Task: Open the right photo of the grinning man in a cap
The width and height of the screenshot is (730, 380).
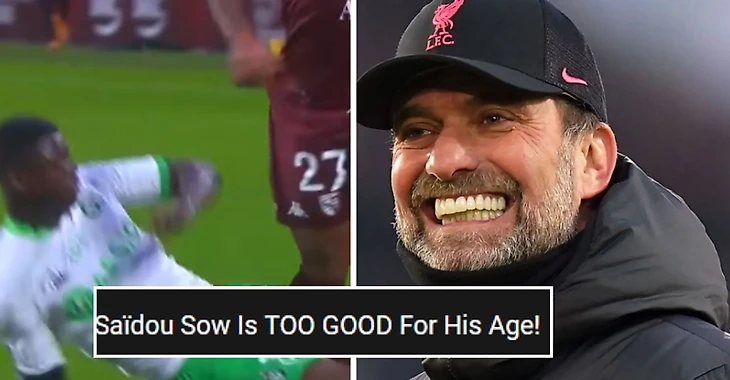Action: [x=543, y=190]
